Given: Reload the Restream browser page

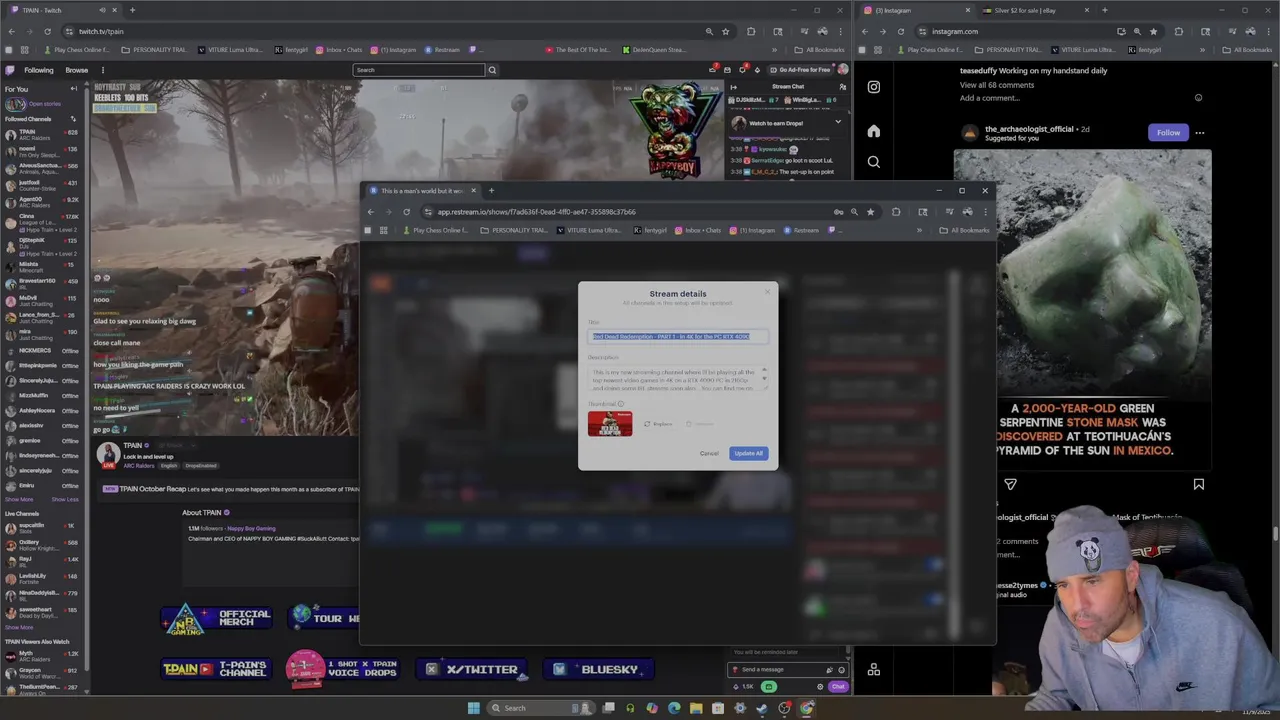Looking at the screenshot, I should (x=406, y=211).
